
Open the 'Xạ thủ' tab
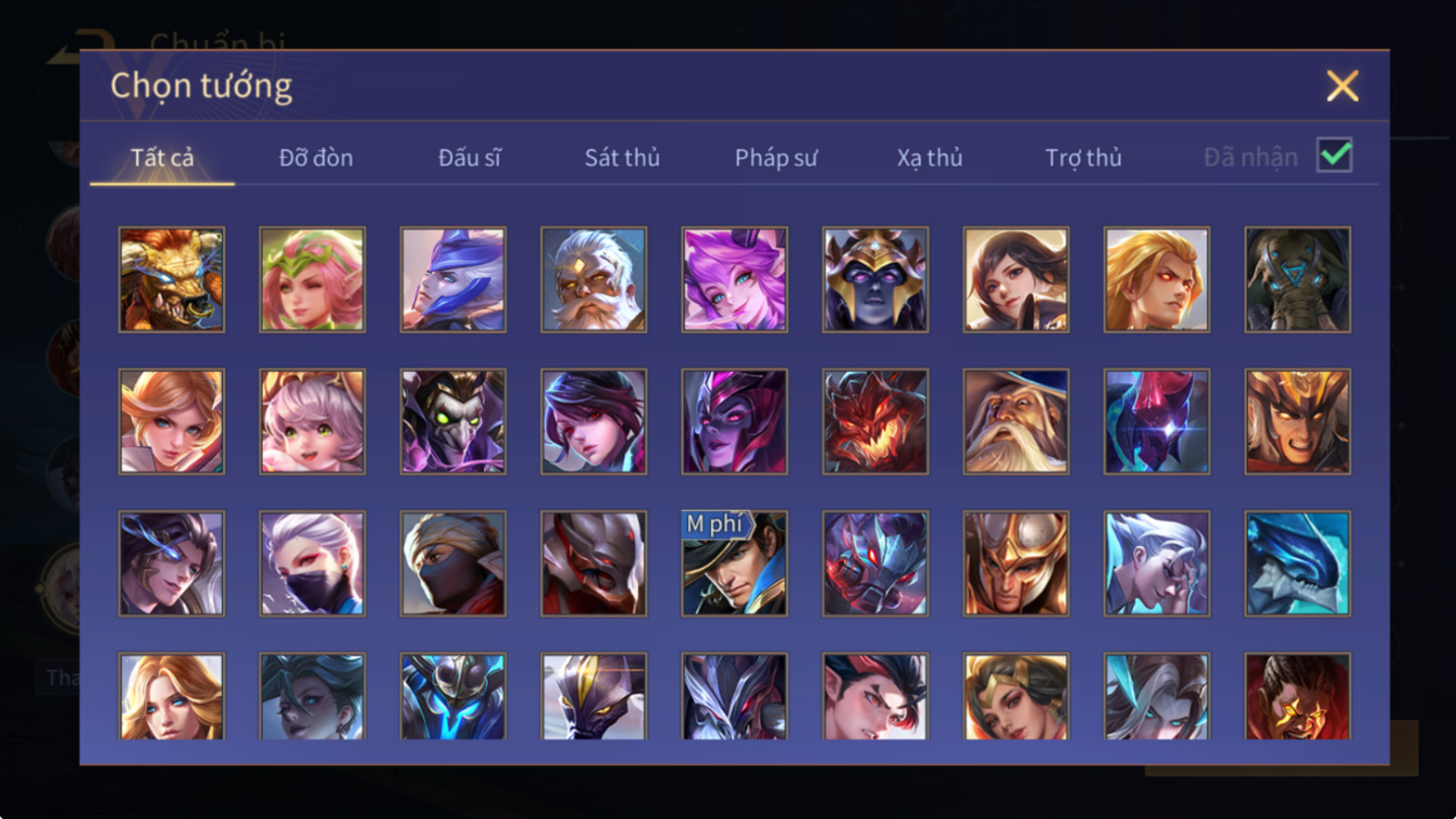pos(930,157)
